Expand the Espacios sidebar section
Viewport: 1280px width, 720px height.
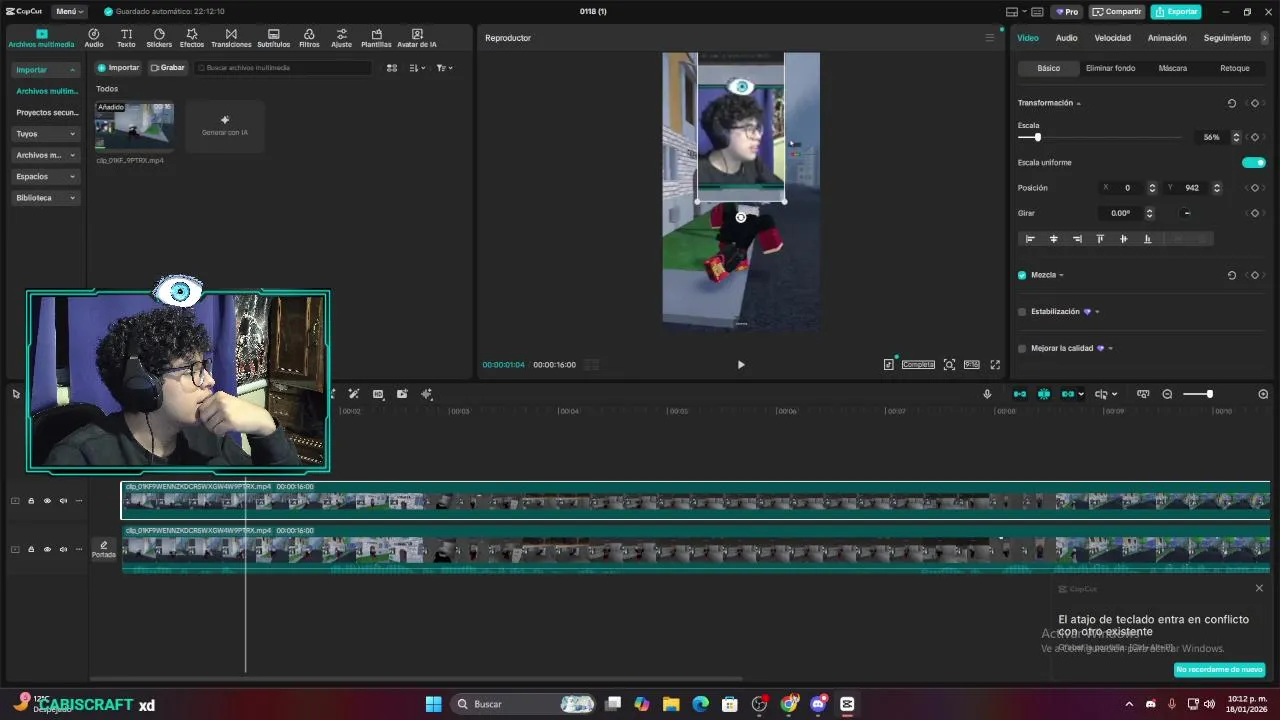[45, 176]
